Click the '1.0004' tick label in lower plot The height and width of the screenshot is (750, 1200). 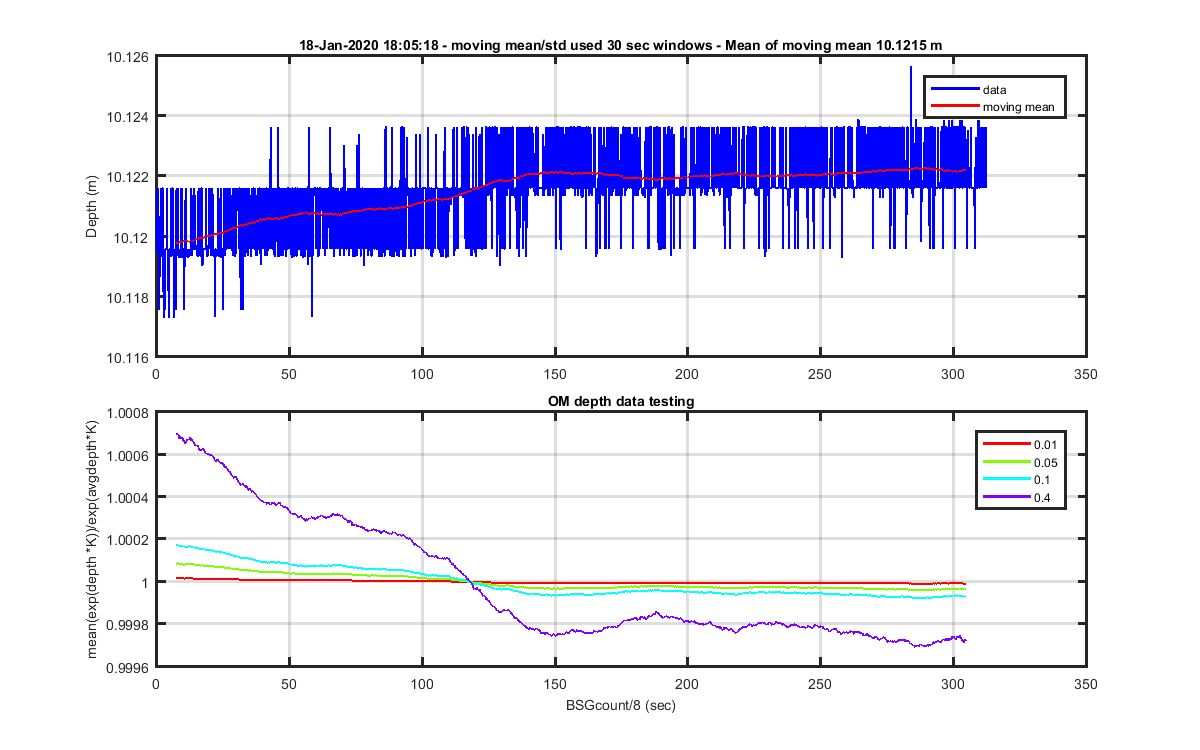(128, 497)
